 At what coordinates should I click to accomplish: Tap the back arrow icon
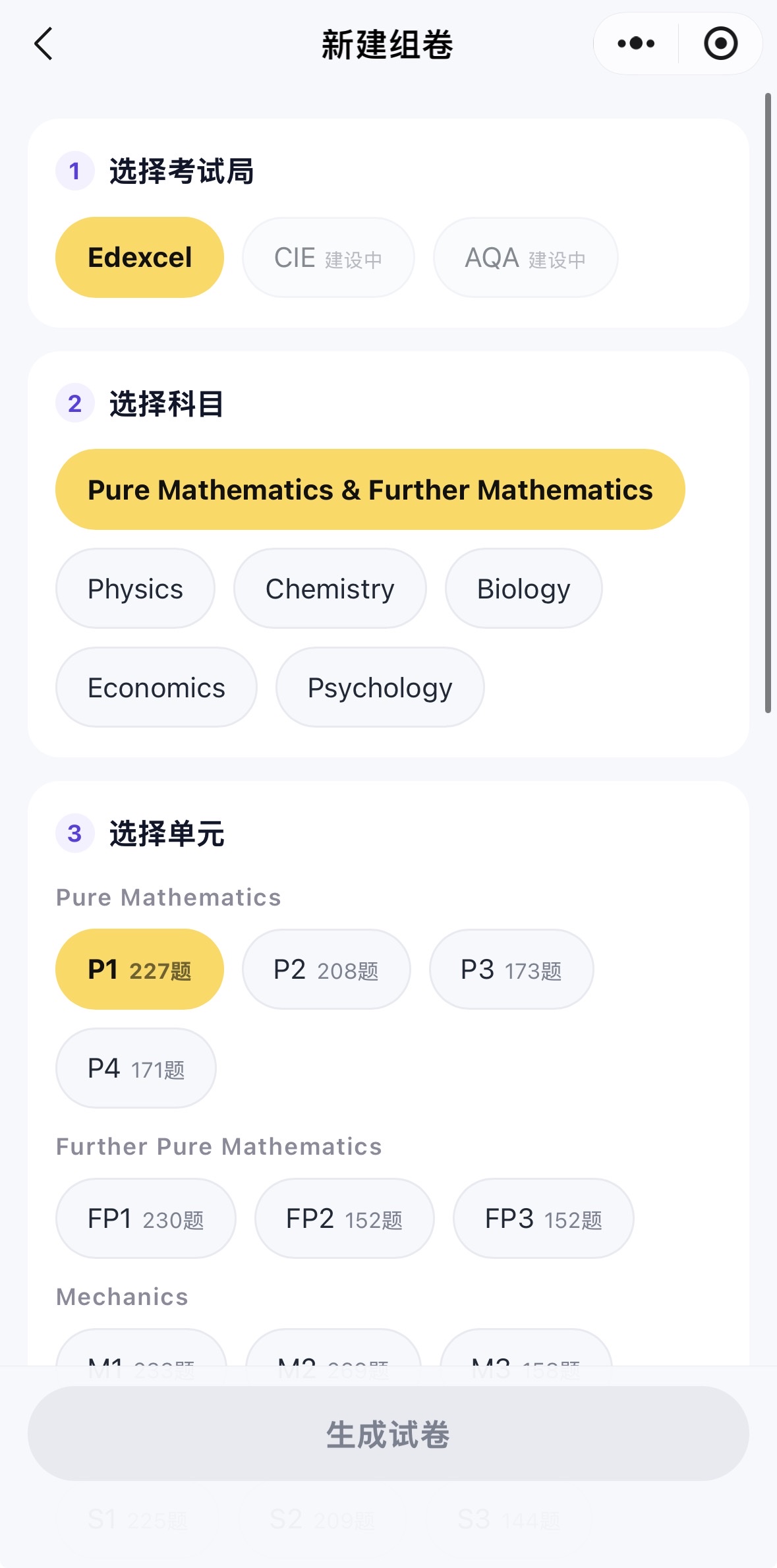(x=43, y=44)
